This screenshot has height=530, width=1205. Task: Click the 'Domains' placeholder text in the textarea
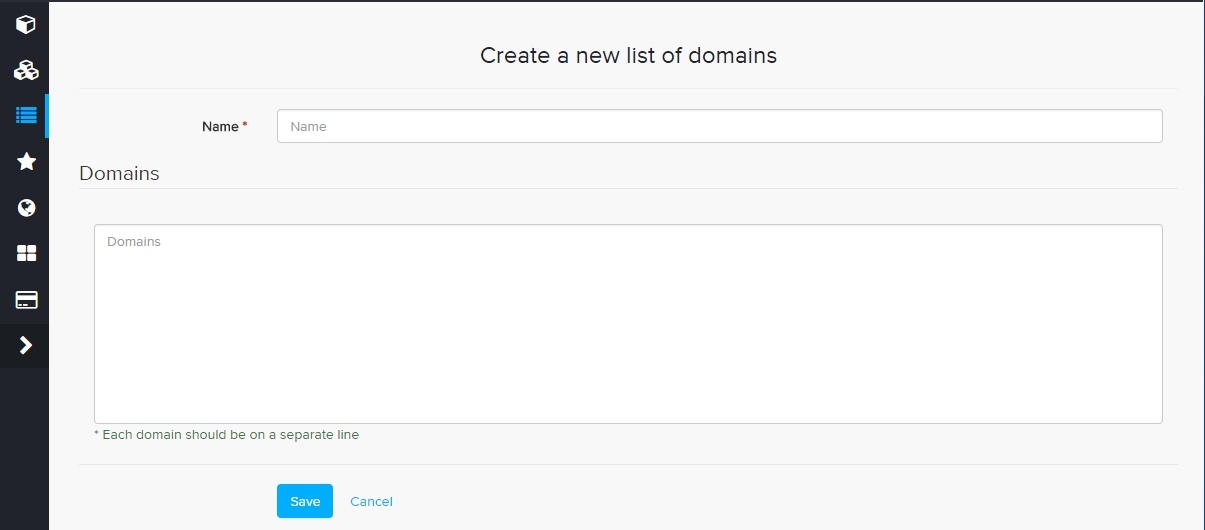click(x=134, y=242)
